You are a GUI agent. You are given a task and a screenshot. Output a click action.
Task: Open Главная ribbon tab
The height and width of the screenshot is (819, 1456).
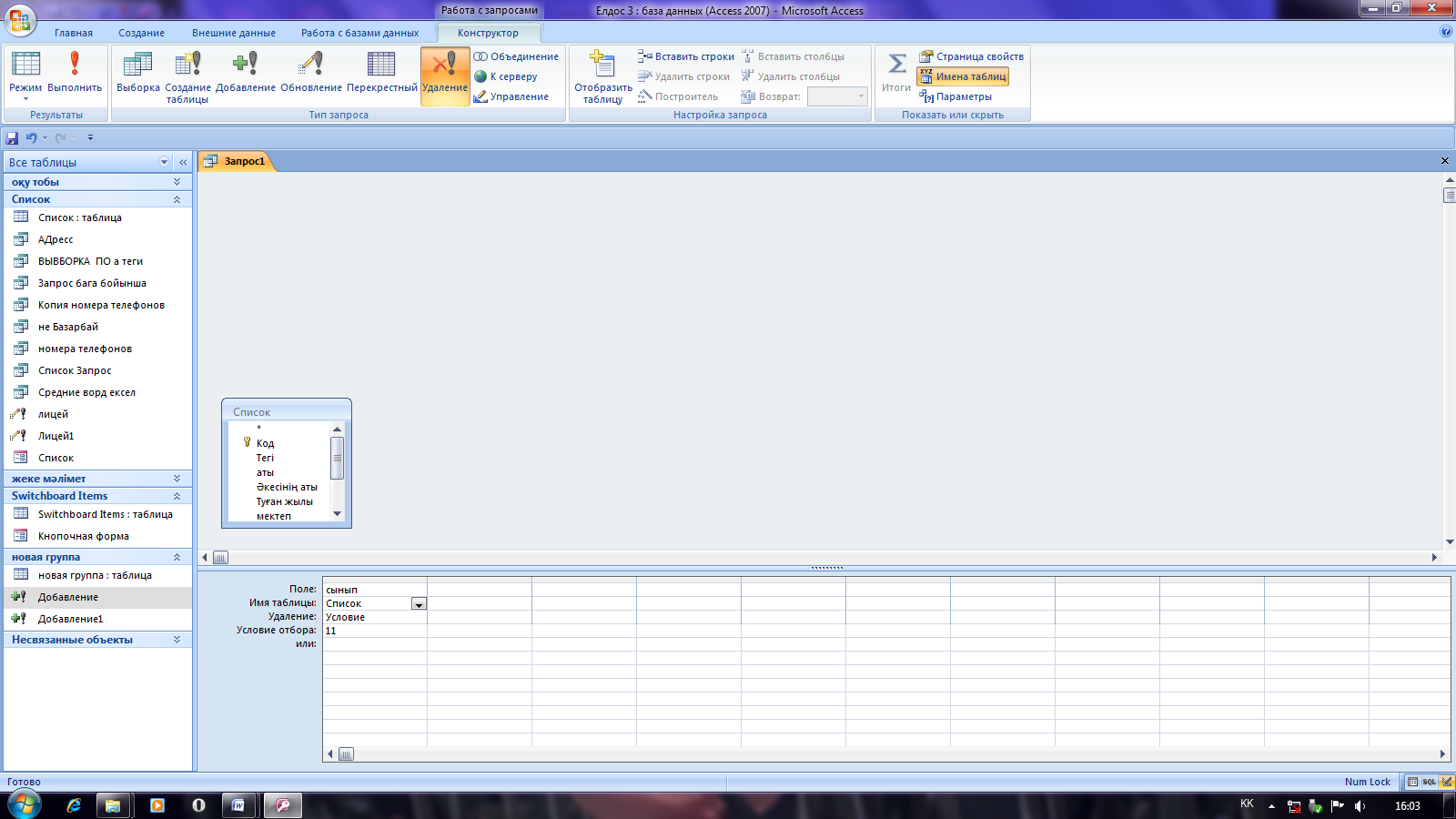(x=74, y=33)
